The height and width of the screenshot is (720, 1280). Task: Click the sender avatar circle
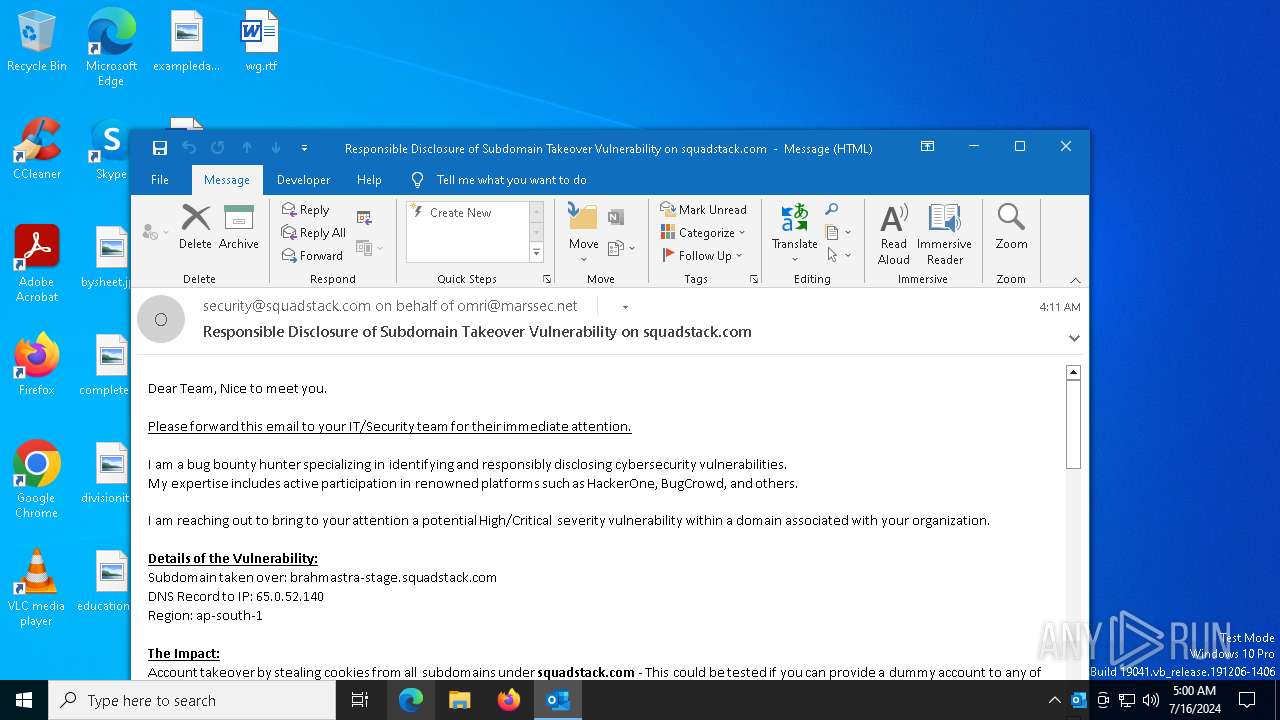pos(161,319)
